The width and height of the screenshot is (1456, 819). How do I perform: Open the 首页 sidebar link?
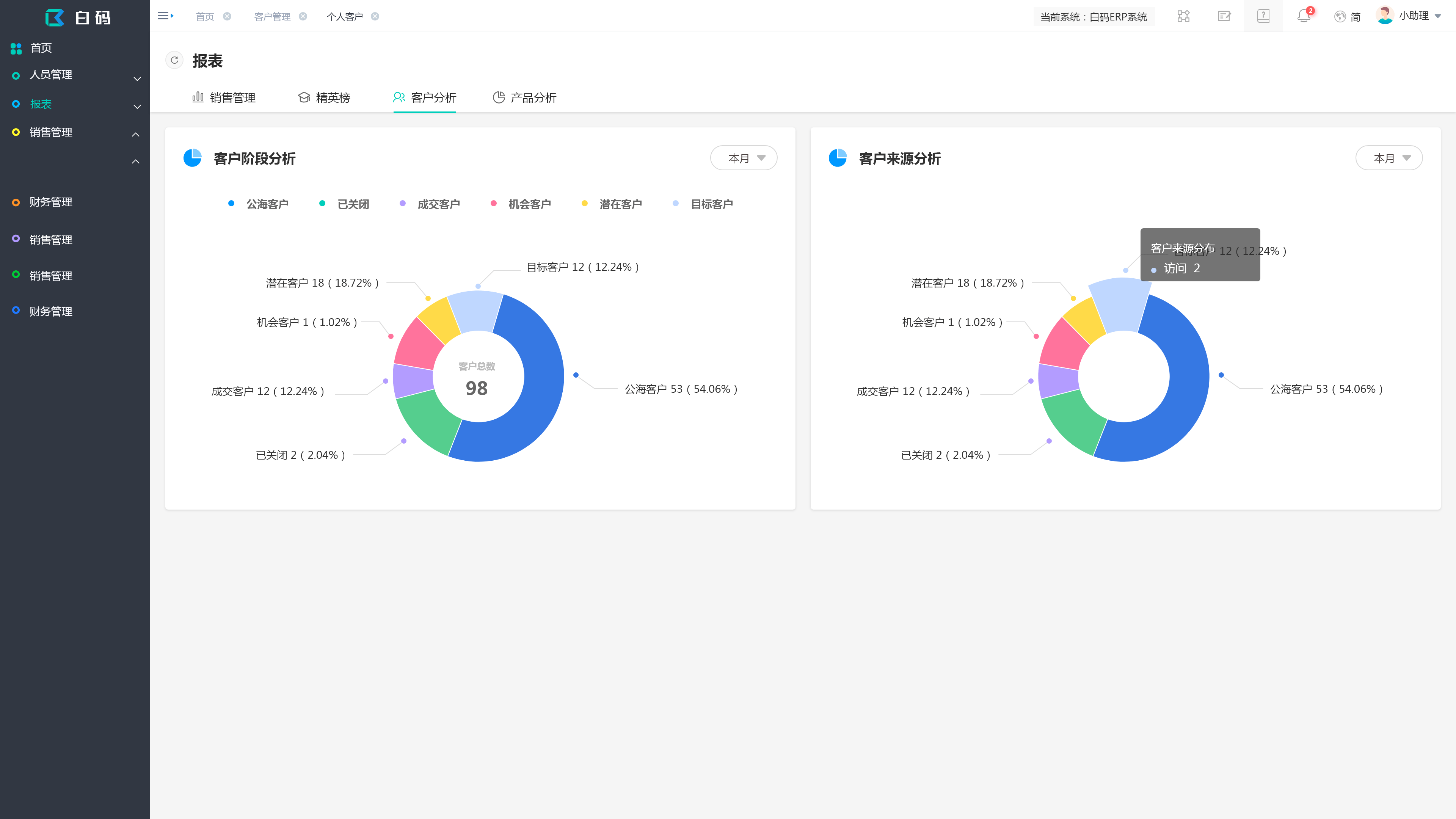[x=75, y=48]
